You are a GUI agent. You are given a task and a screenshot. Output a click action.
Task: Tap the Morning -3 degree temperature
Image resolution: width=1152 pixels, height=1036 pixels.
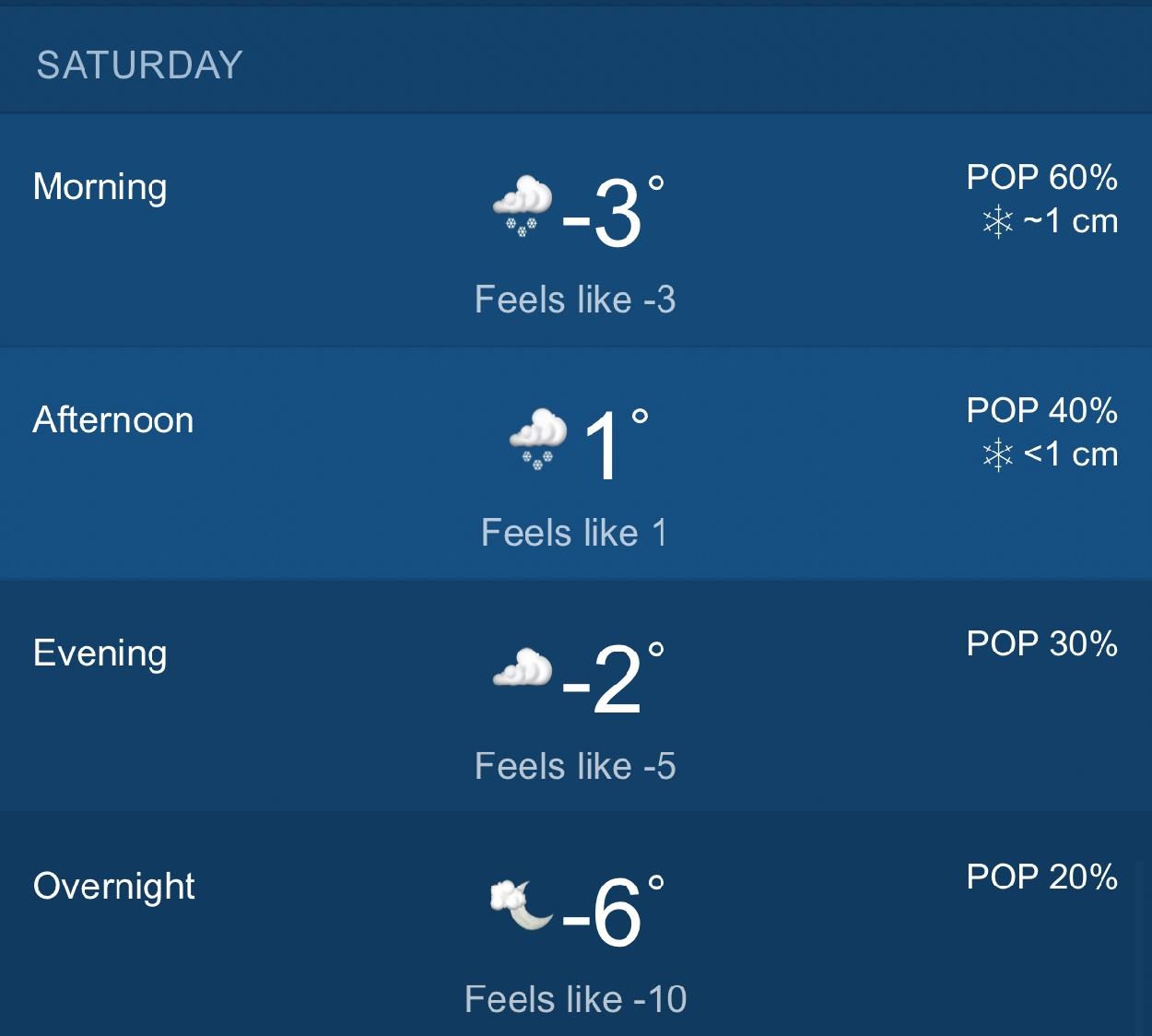click(x=612, y=212)
